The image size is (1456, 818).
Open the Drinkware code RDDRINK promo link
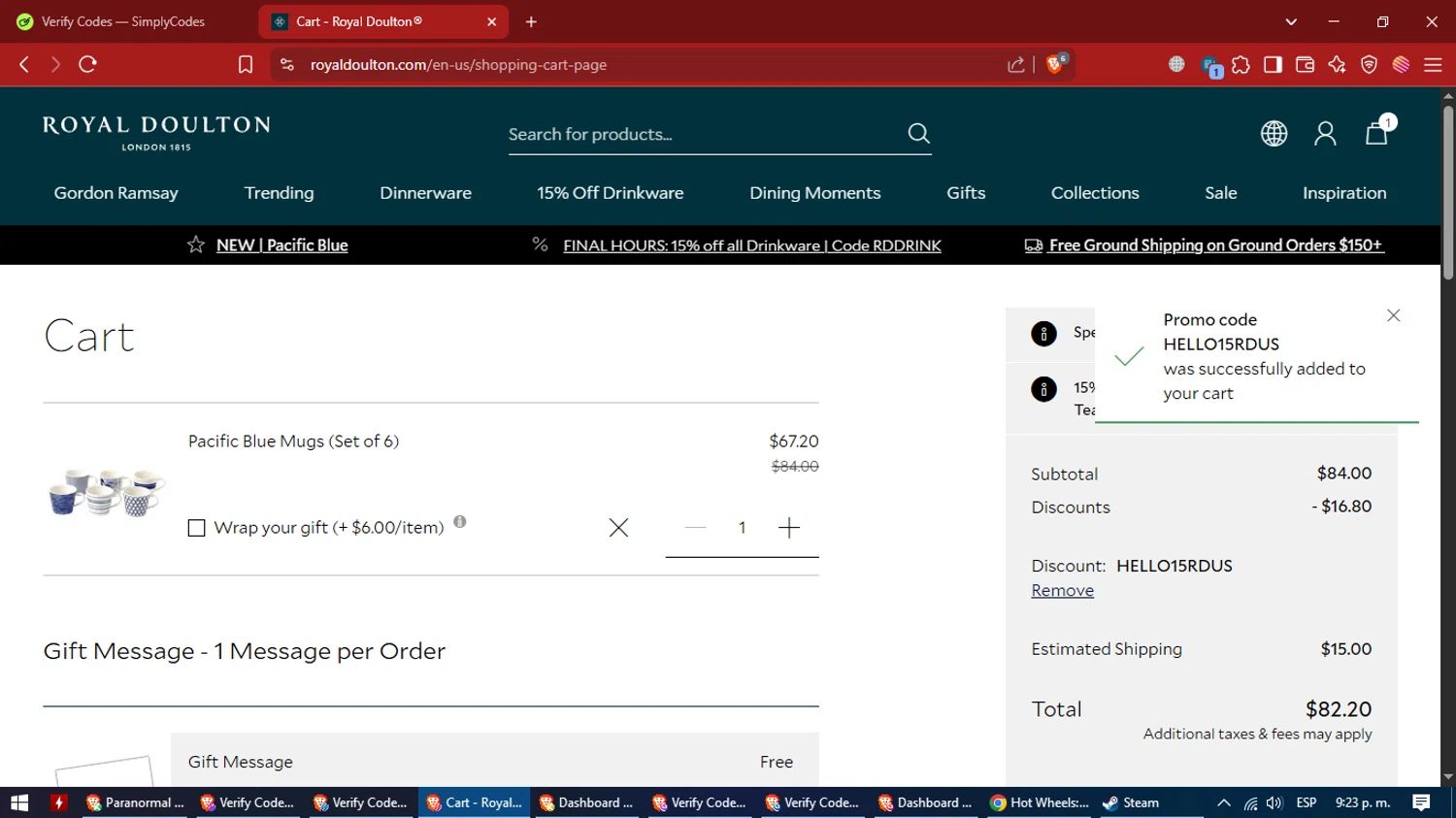tap(752, 245)
